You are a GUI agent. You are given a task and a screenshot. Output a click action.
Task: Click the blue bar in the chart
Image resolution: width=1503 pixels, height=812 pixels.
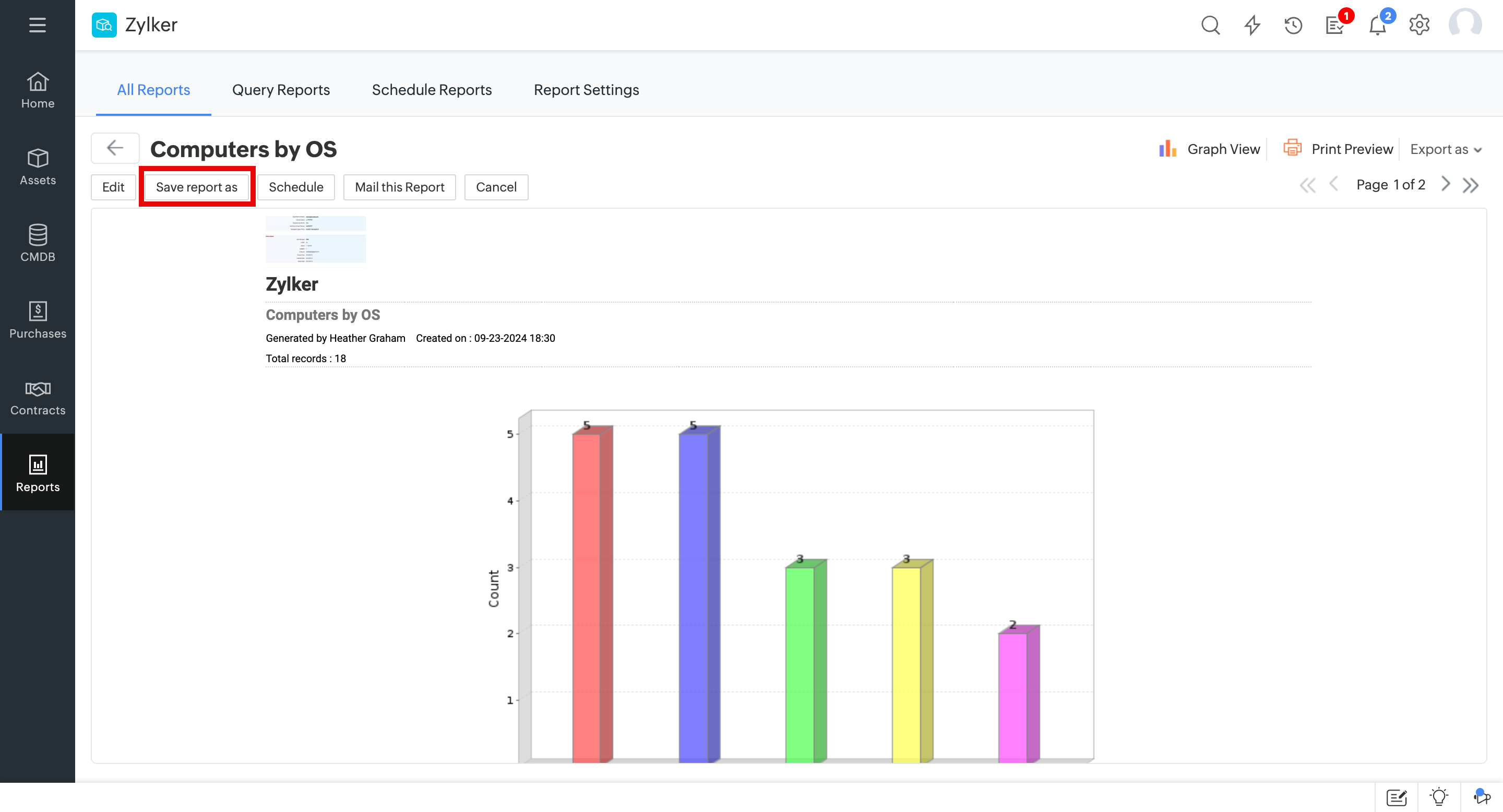tap(694, 595)
